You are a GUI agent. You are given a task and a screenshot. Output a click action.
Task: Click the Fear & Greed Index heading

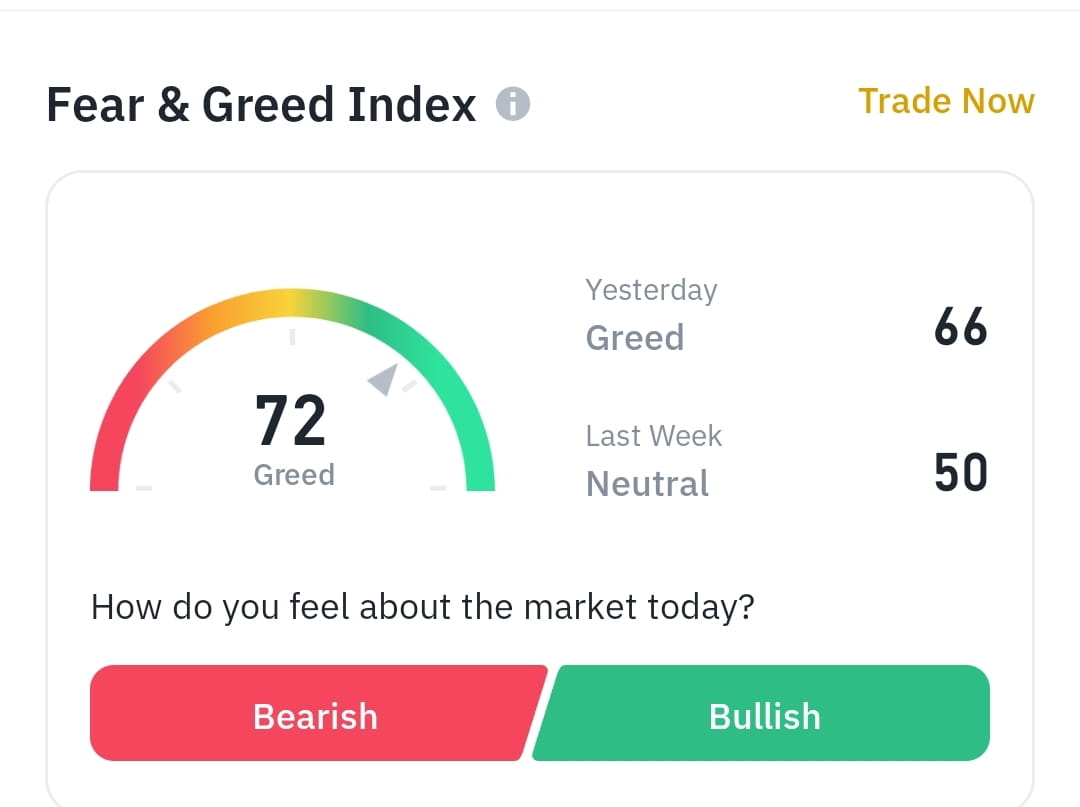pyautogui.click(x=263, y=103)
